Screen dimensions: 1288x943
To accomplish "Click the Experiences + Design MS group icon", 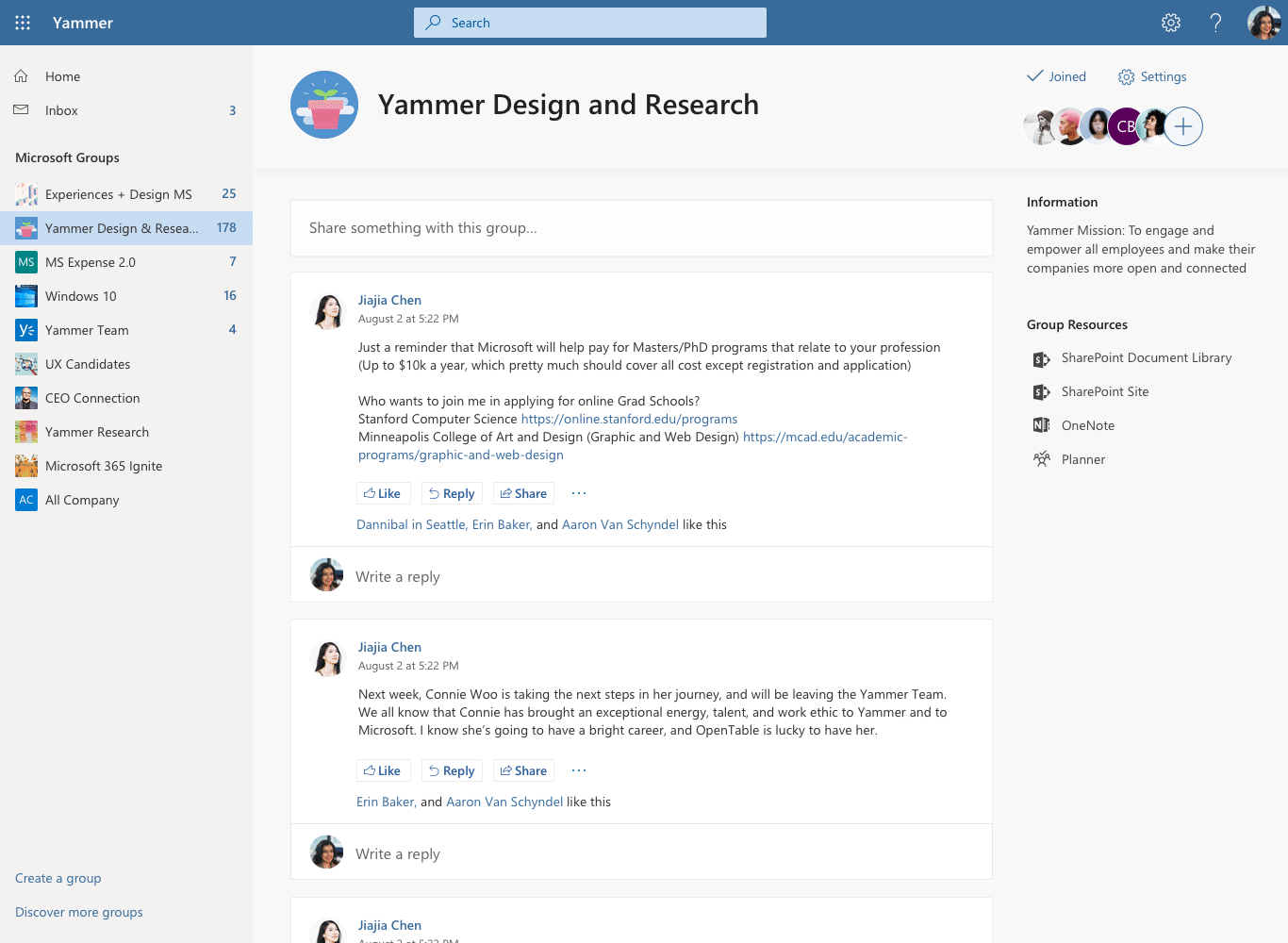I will (x=26, y=194).
